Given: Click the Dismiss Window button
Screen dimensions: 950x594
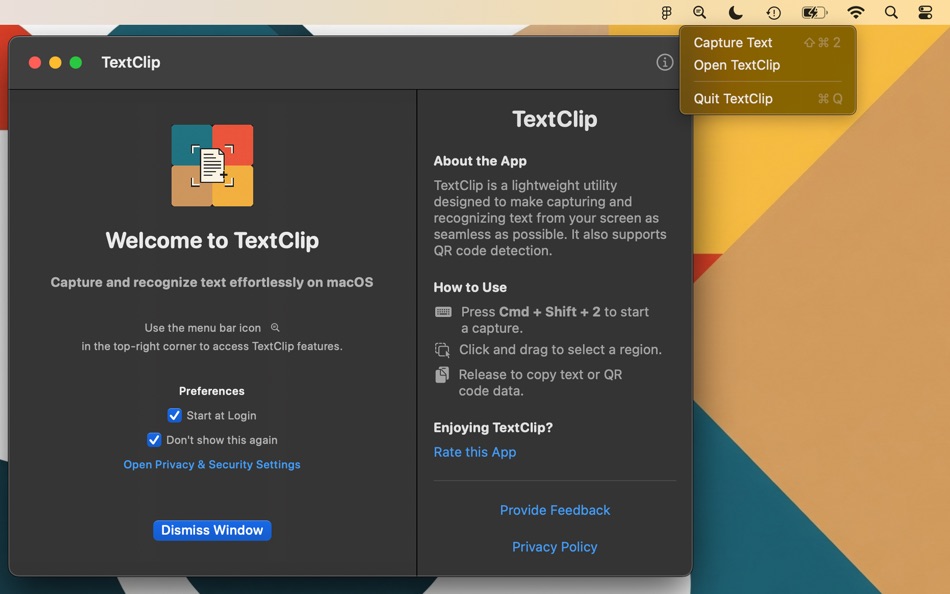Looking at the screenshot, I should click(x=212, y=530).
